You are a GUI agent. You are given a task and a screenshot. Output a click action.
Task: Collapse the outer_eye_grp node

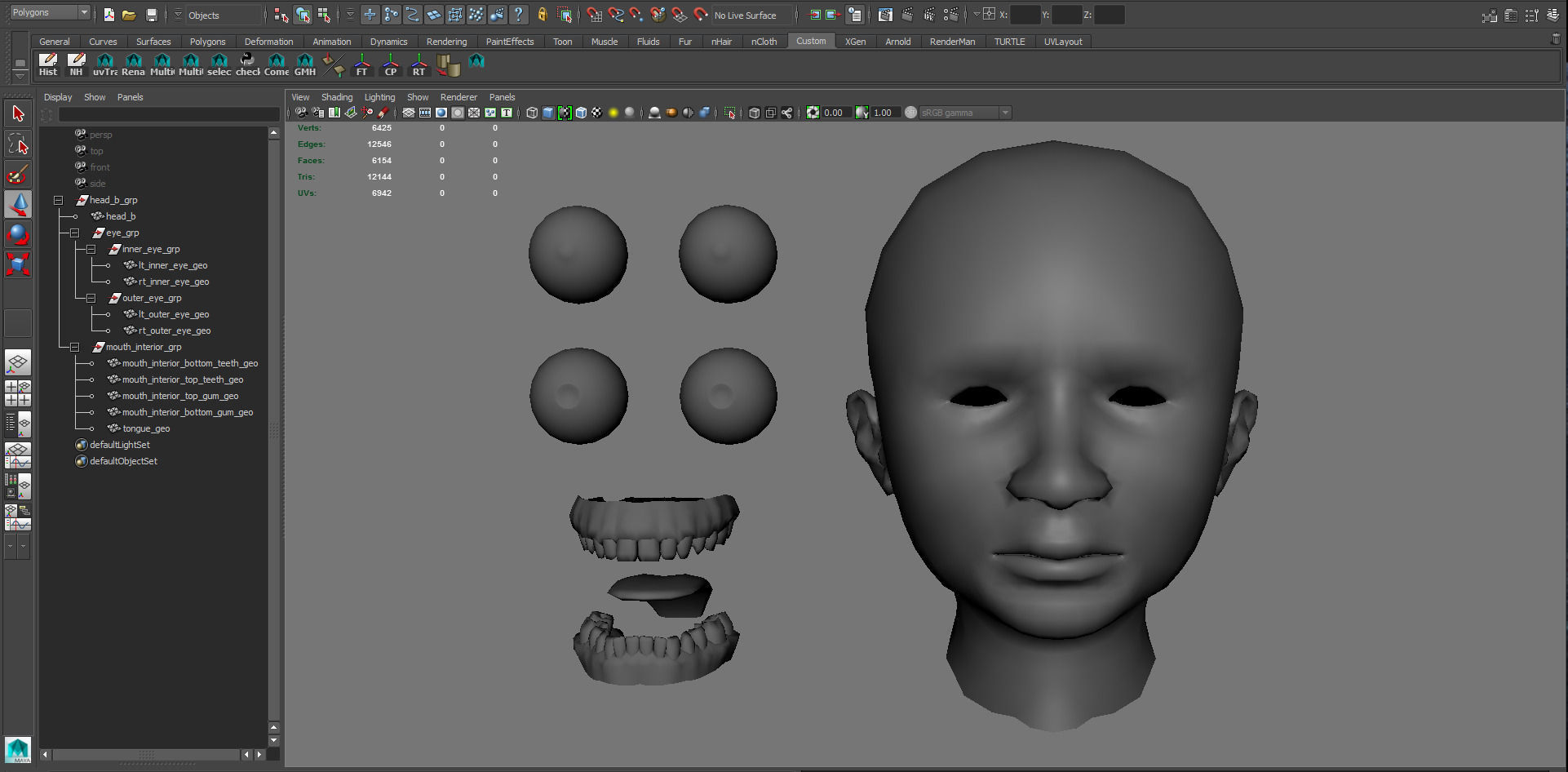(x=91, y=298)
